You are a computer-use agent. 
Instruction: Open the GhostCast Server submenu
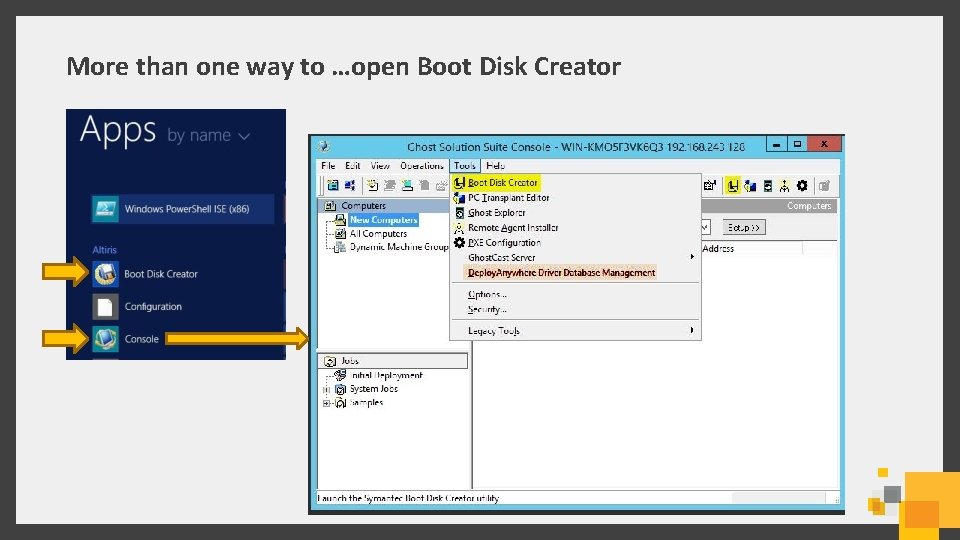[576, 257]
